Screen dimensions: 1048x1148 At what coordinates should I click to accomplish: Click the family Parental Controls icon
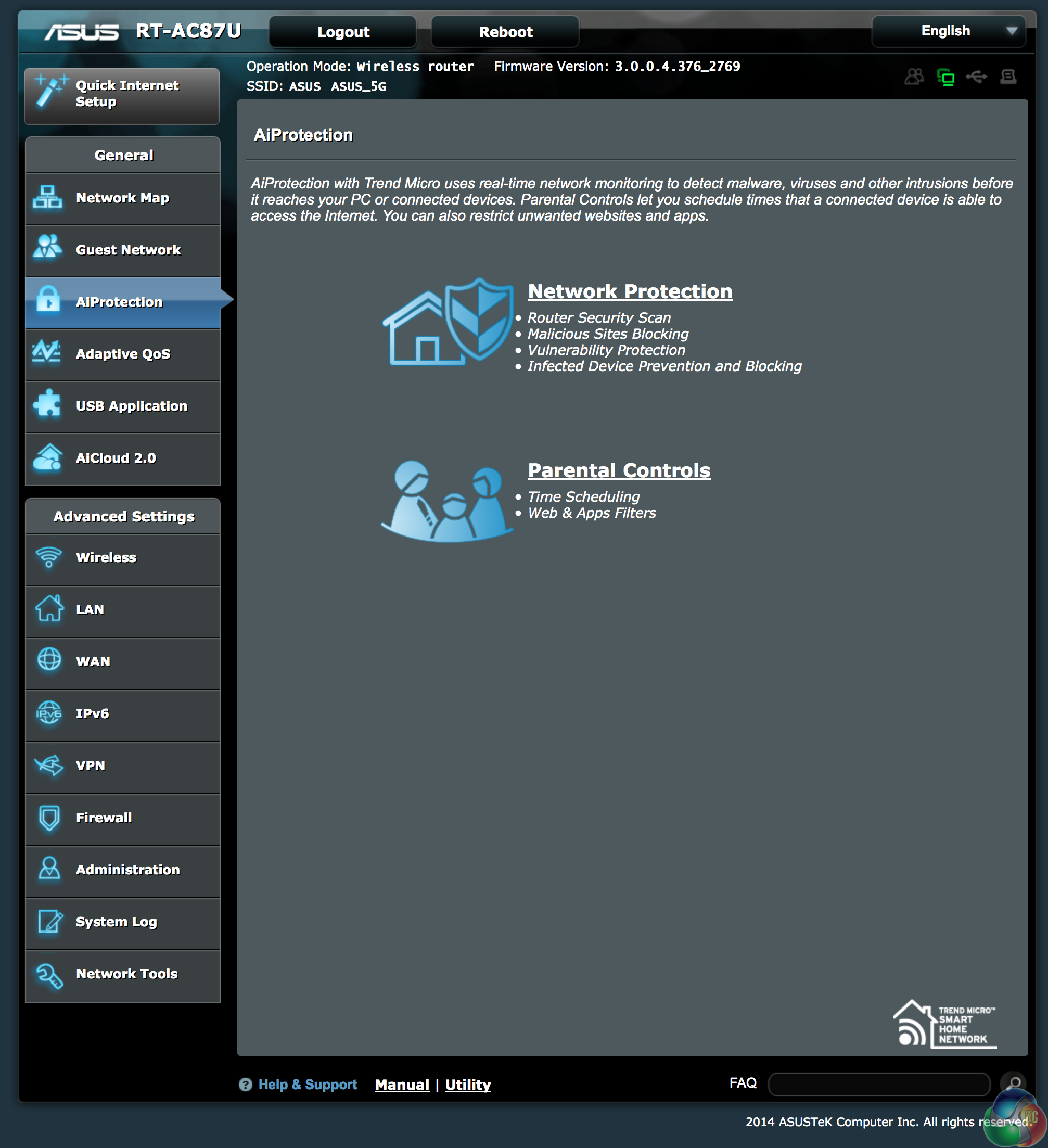pyautogui.click(x=447, y=500)
